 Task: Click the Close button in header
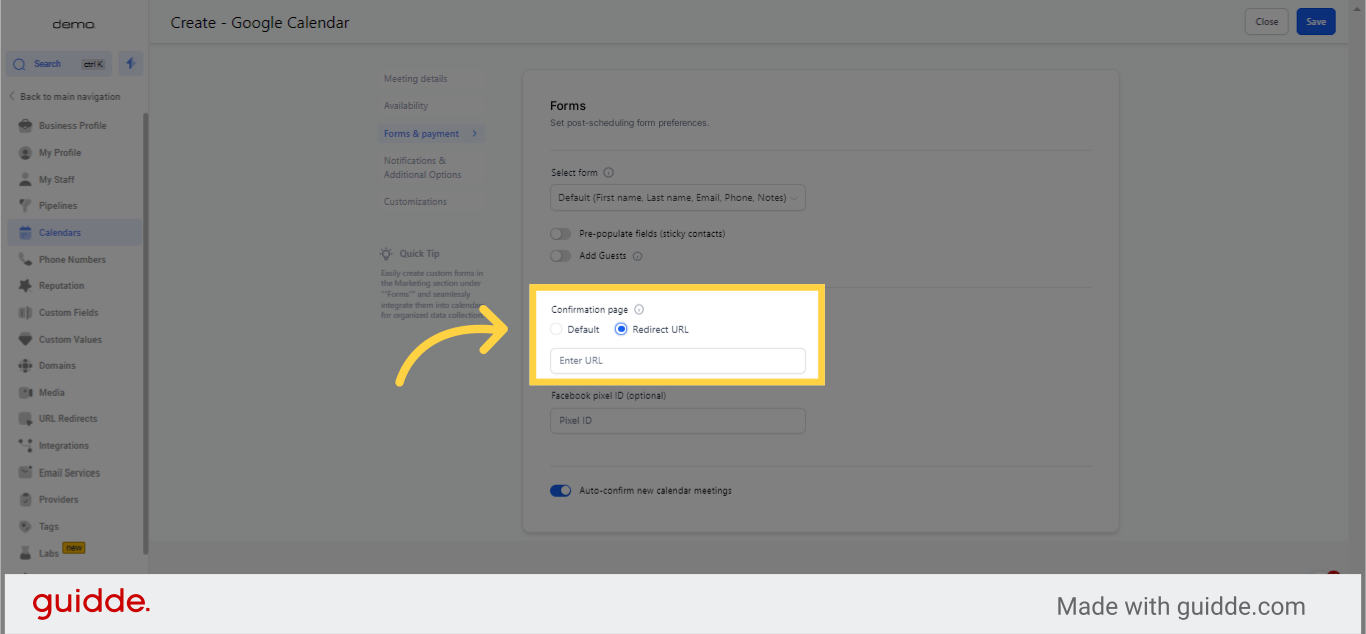1266,22
